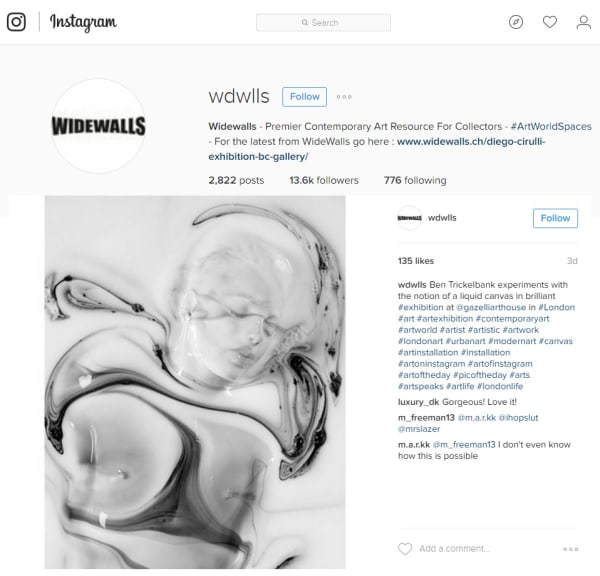
Task: Like the post with heart icon
Action: coord(405,548)
